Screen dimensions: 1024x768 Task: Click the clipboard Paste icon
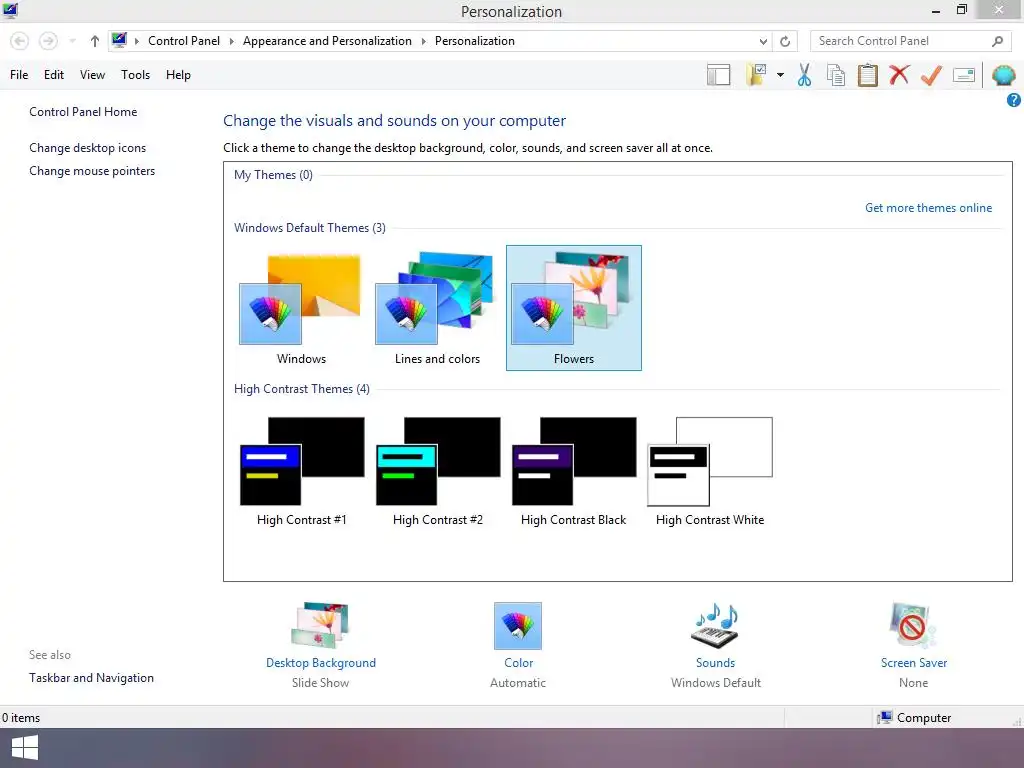(x=867, y=75)
